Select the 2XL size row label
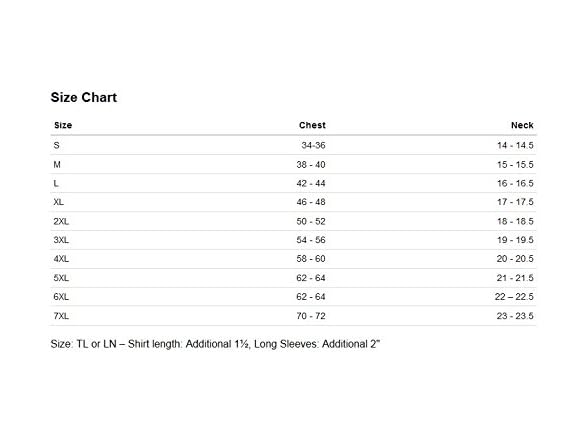Viewport: 588px width, 441px height. tap(61, 222)
